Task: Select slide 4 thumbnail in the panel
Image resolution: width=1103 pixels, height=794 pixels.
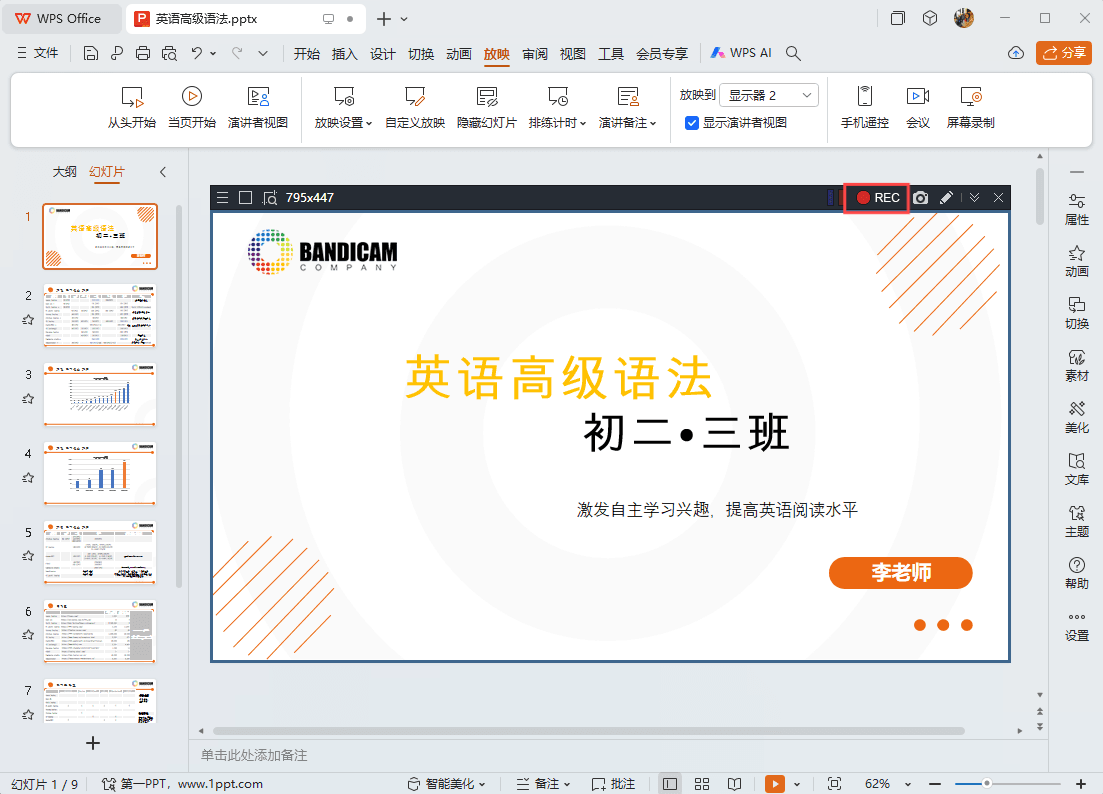Action: coord(99,473)
